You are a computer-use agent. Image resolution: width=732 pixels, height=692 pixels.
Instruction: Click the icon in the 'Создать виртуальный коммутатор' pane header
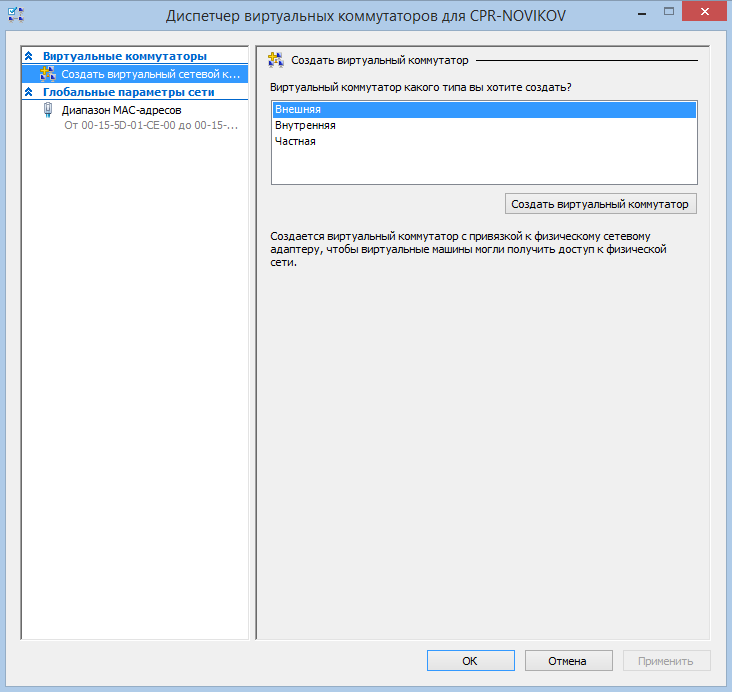click(276, 61)
